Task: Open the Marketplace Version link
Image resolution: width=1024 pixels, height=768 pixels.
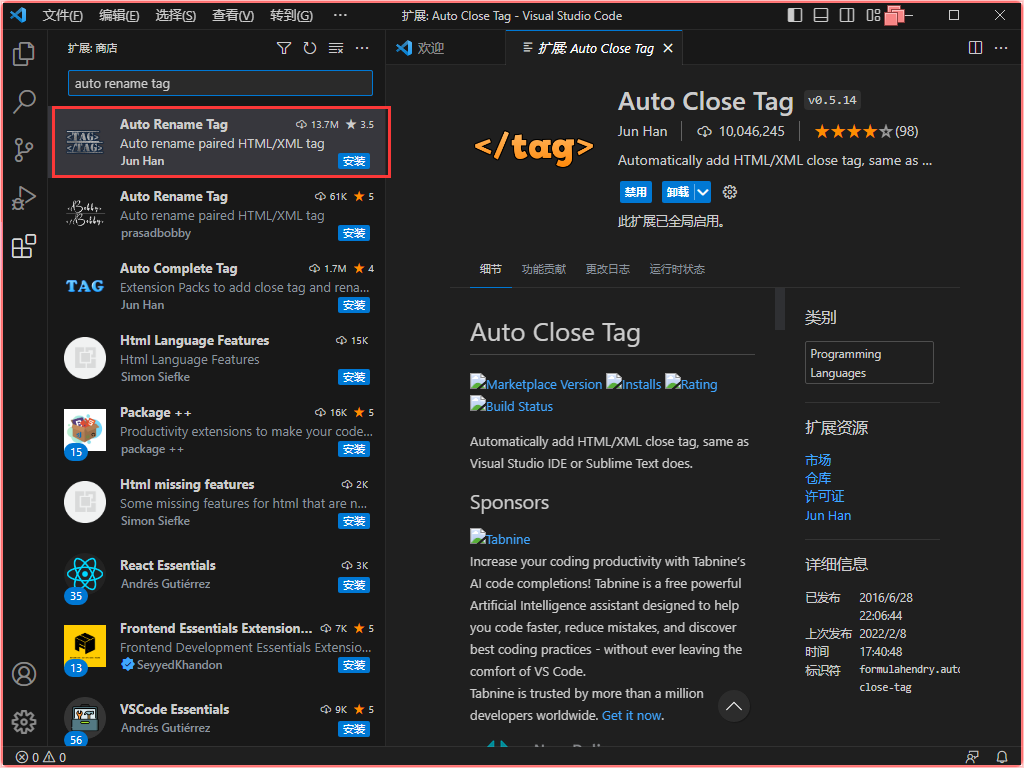Action: (536, 384)
